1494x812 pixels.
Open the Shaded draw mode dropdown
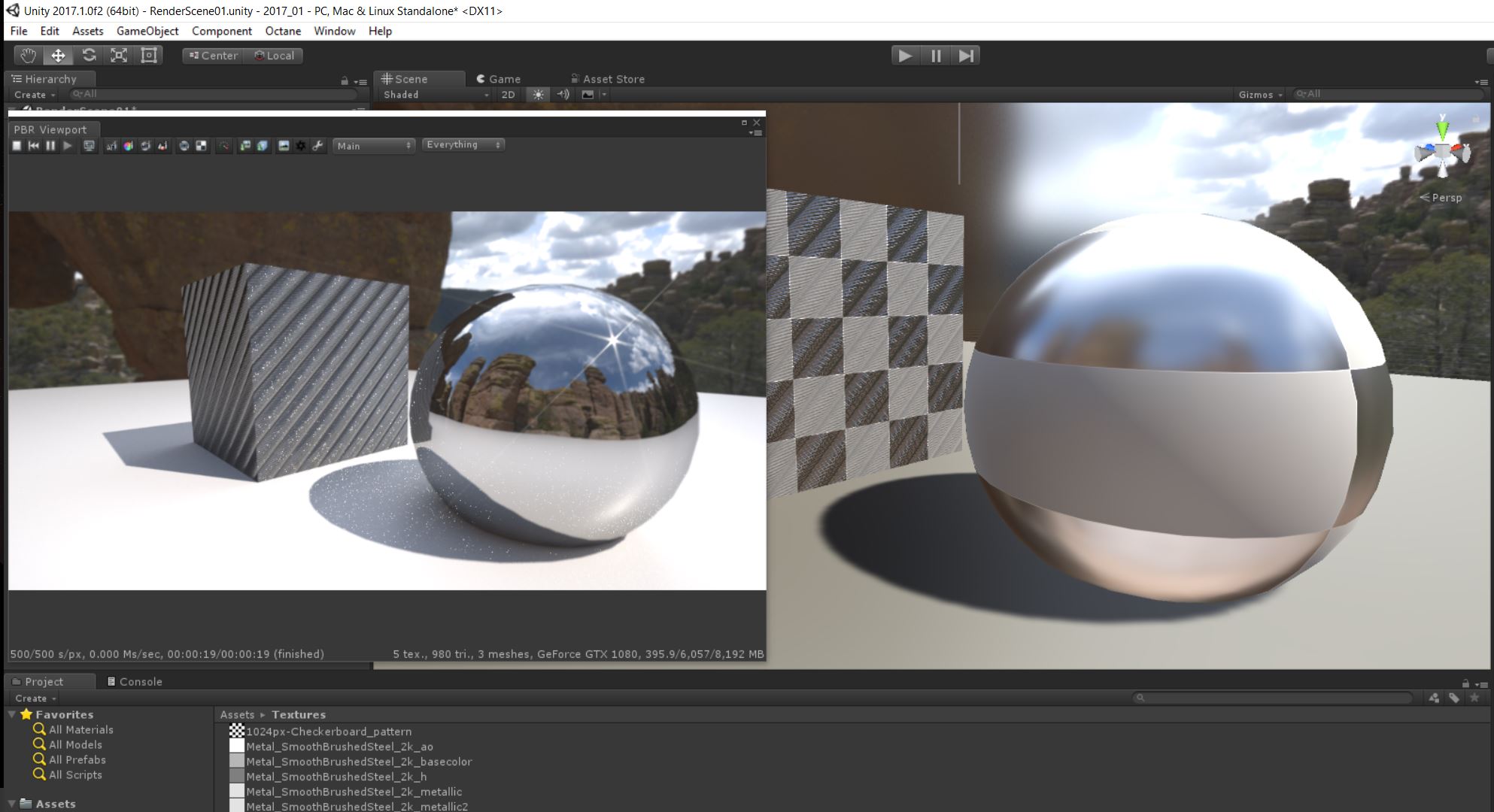pos(435,95)
